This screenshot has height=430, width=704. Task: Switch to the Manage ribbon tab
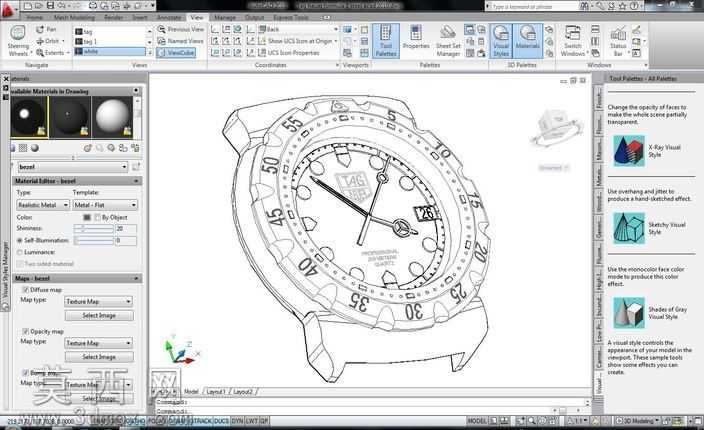[224, 18]
